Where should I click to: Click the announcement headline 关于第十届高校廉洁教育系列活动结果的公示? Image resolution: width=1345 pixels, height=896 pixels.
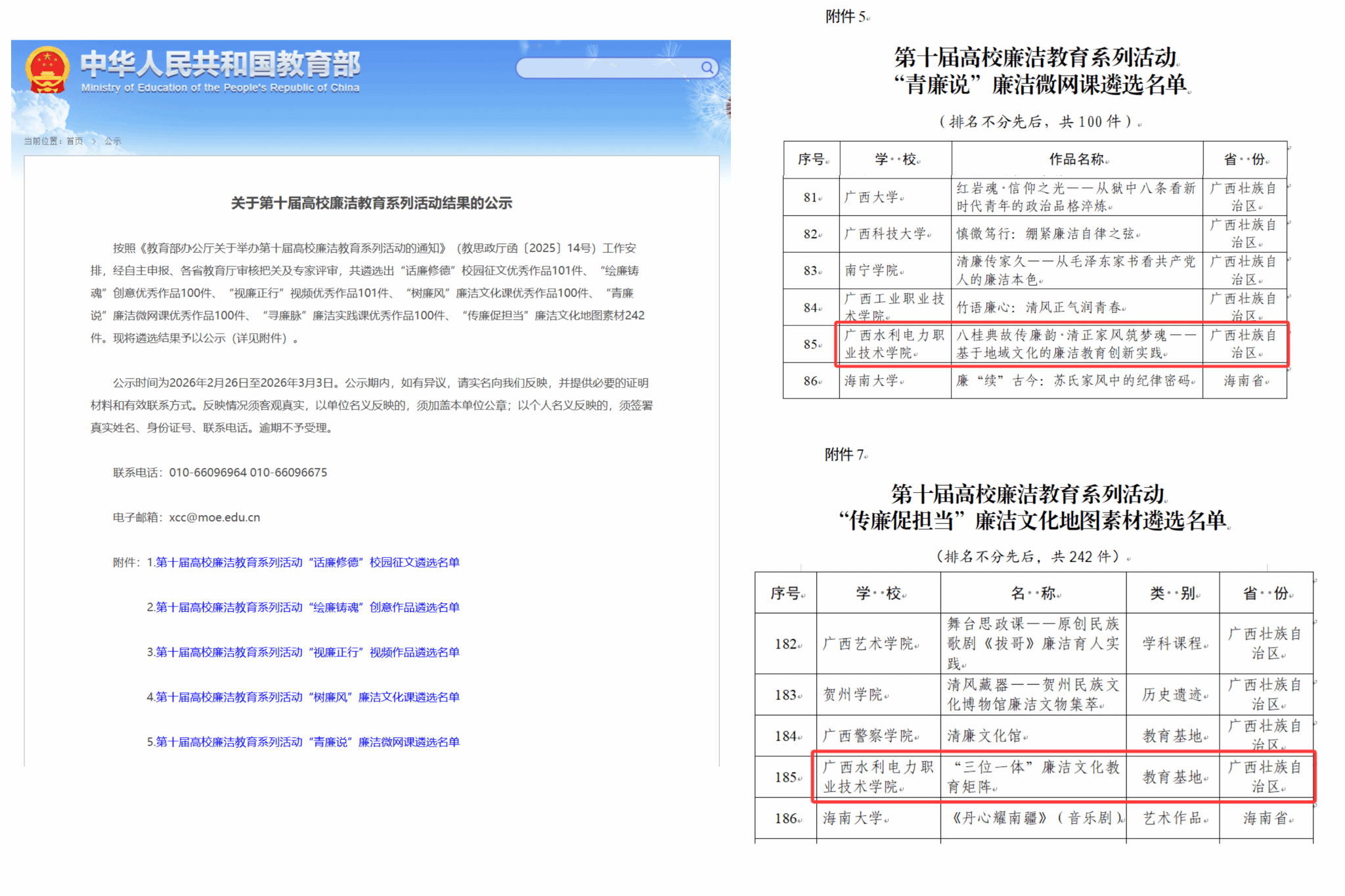click(371, 203)
